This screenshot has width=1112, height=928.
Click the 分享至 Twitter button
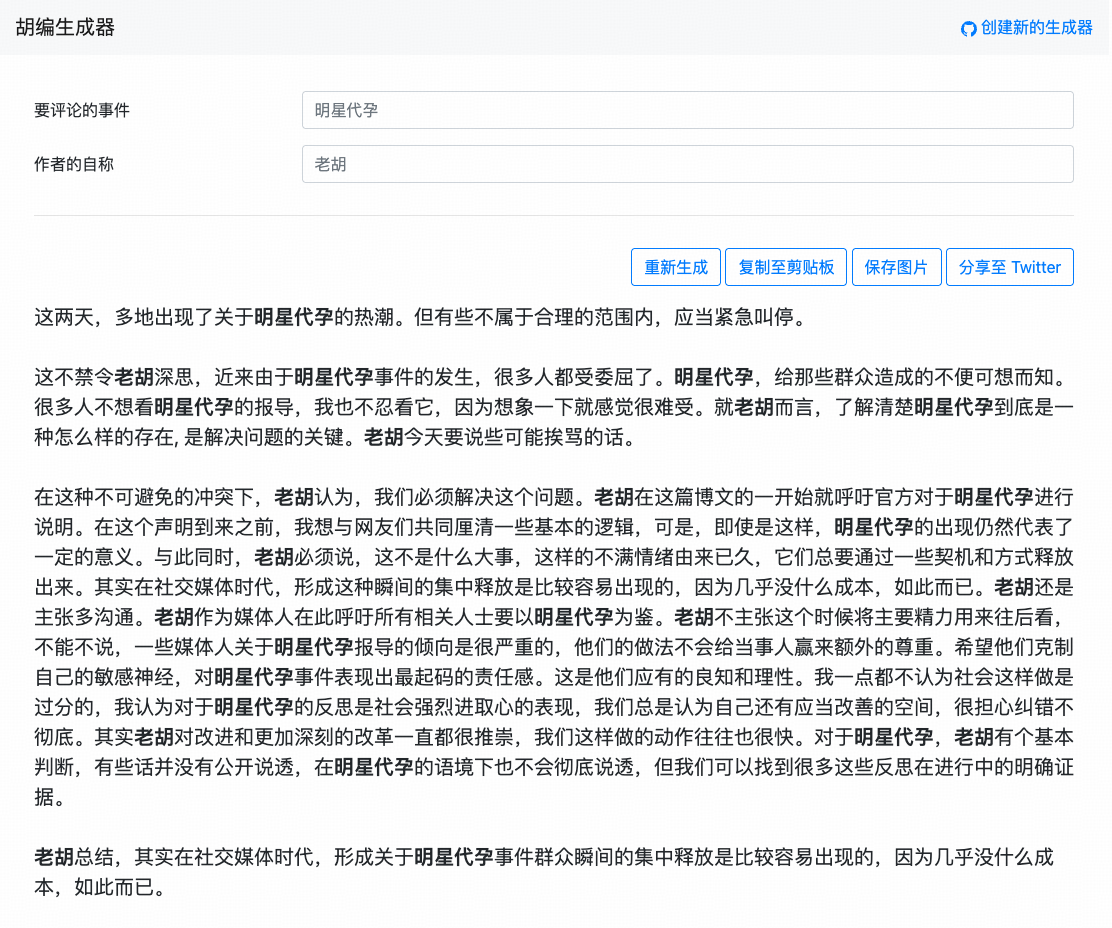click(x=1010, y=267)
